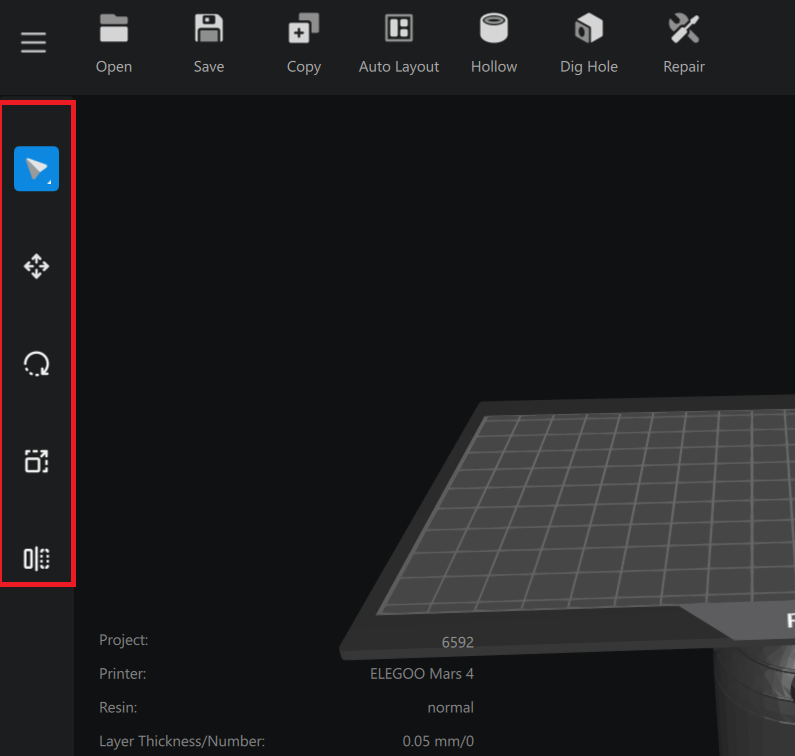Click the resin value 'normal'

coord(450,708)
